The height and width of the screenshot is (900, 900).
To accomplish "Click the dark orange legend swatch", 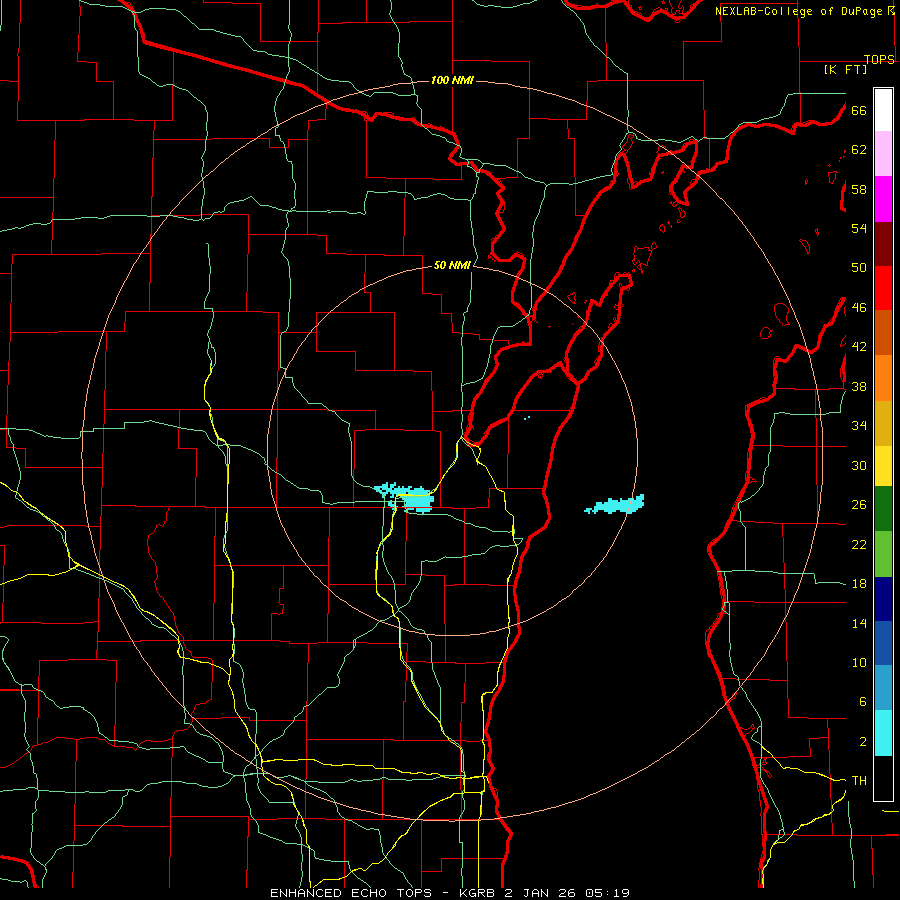I will point(883,333).
